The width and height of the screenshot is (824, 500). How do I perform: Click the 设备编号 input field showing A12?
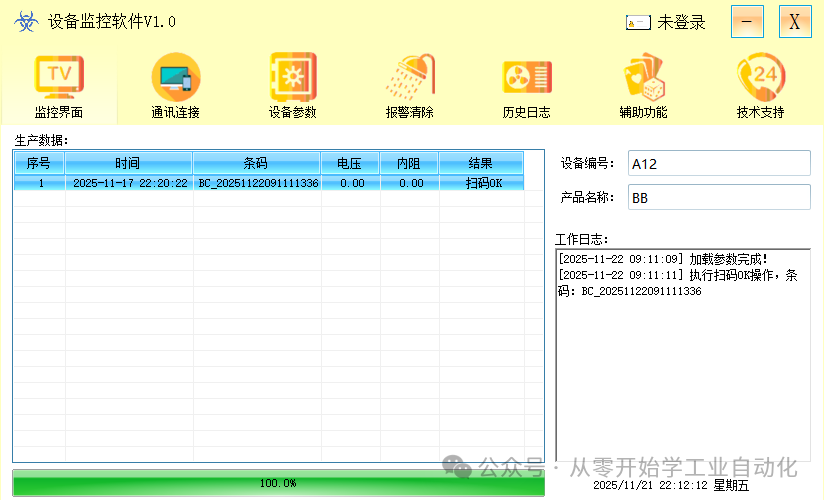(x=719, y=164)
